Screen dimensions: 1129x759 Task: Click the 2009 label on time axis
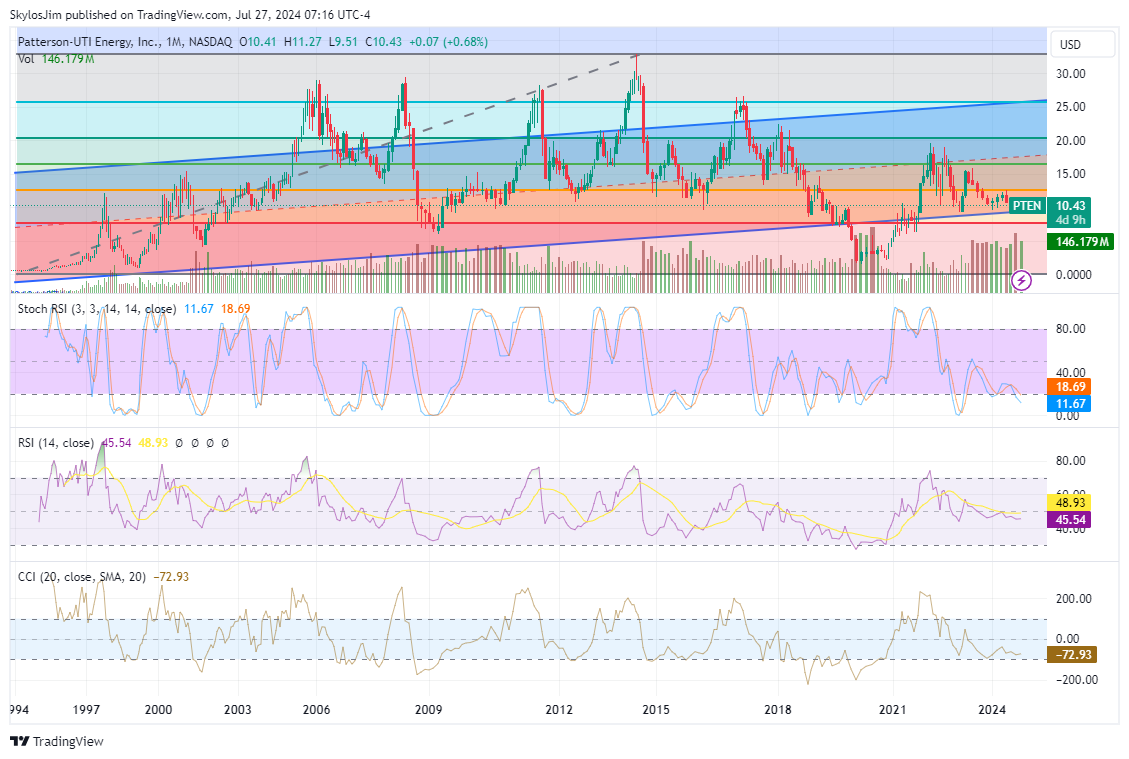click(428, 709)
